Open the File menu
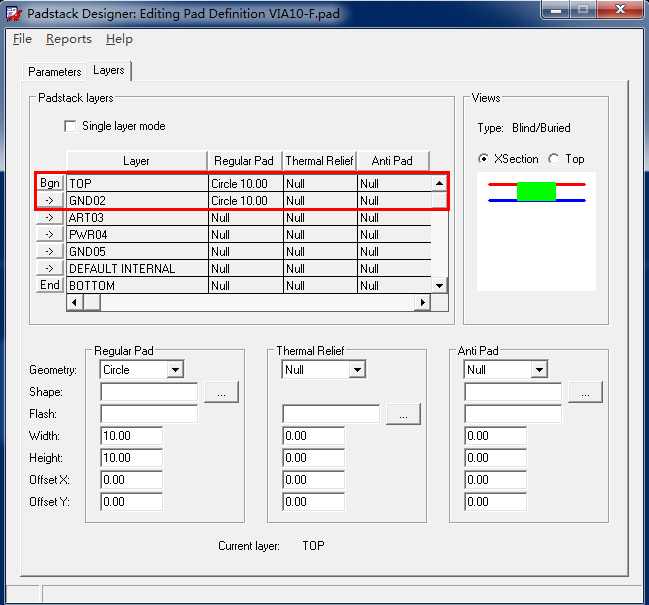 pyautogui.click(x=22, y=39)
